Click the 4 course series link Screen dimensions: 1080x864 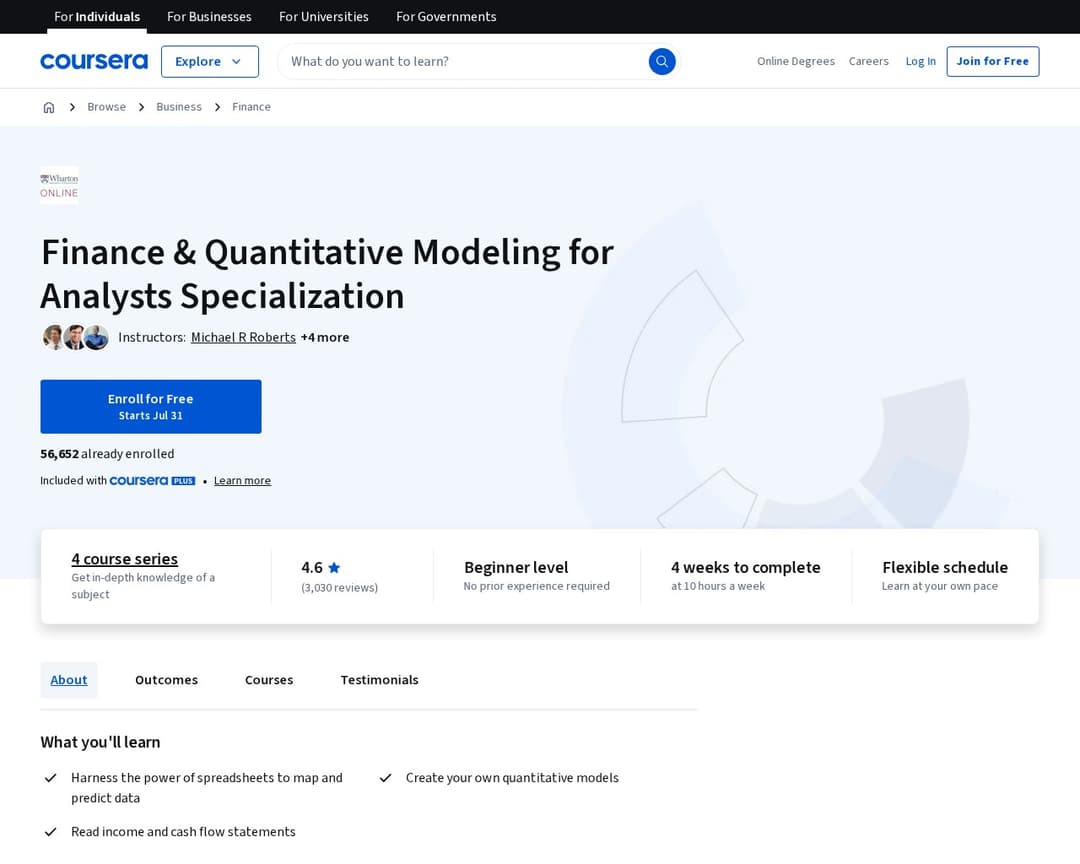point(124,558)
